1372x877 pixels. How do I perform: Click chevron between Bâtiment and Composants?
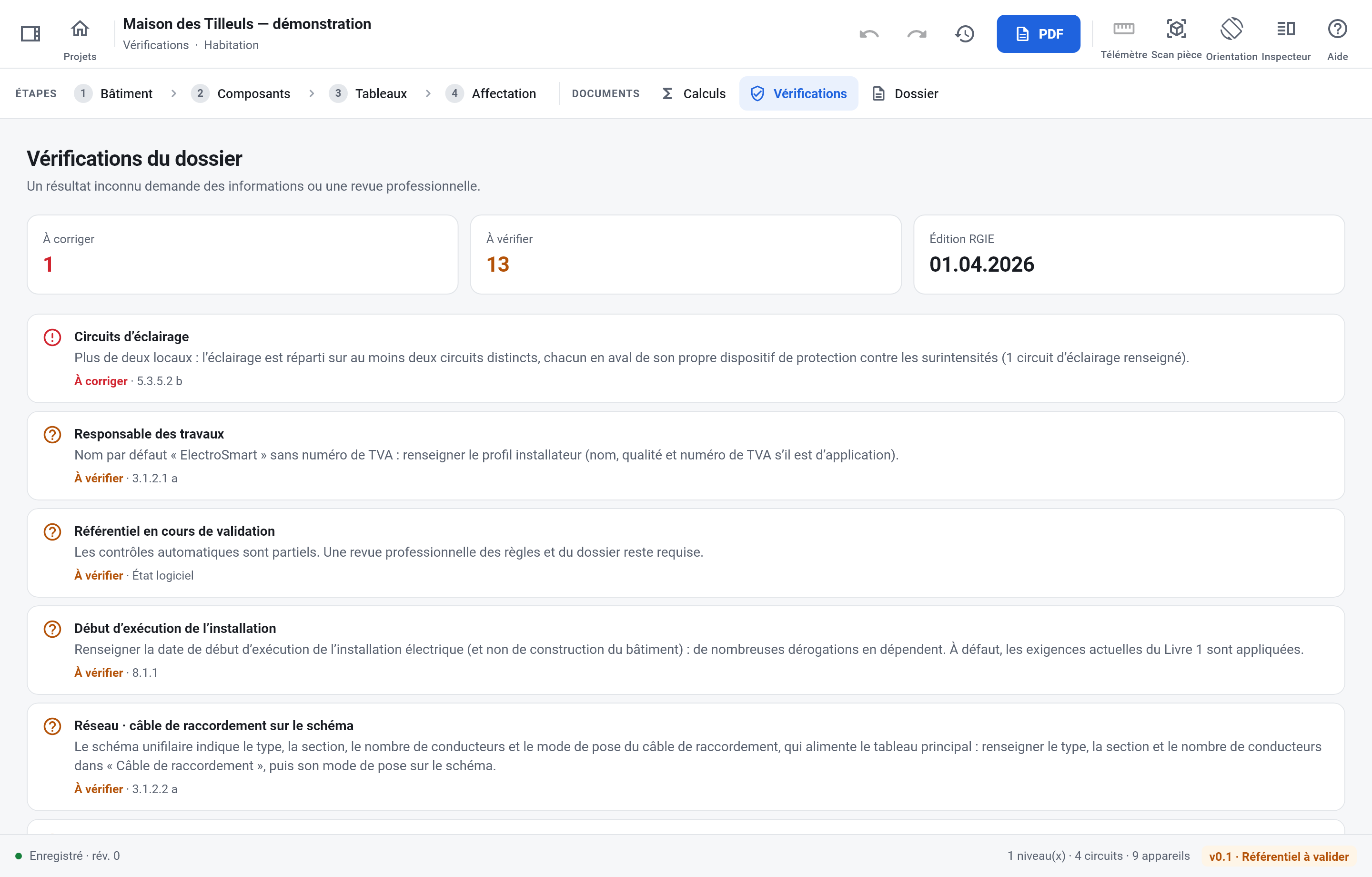pos(174,93)
